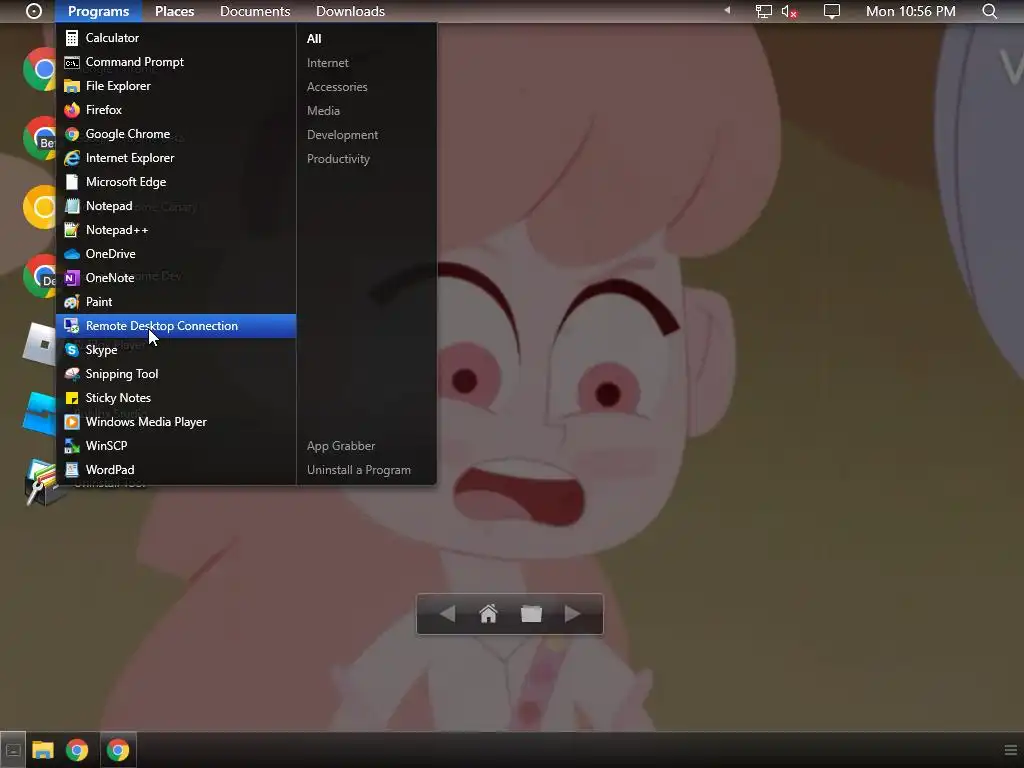This screenshot has width=1024, height=768.
Task: Launch Notepad++ from the menu
Action: 176,230
